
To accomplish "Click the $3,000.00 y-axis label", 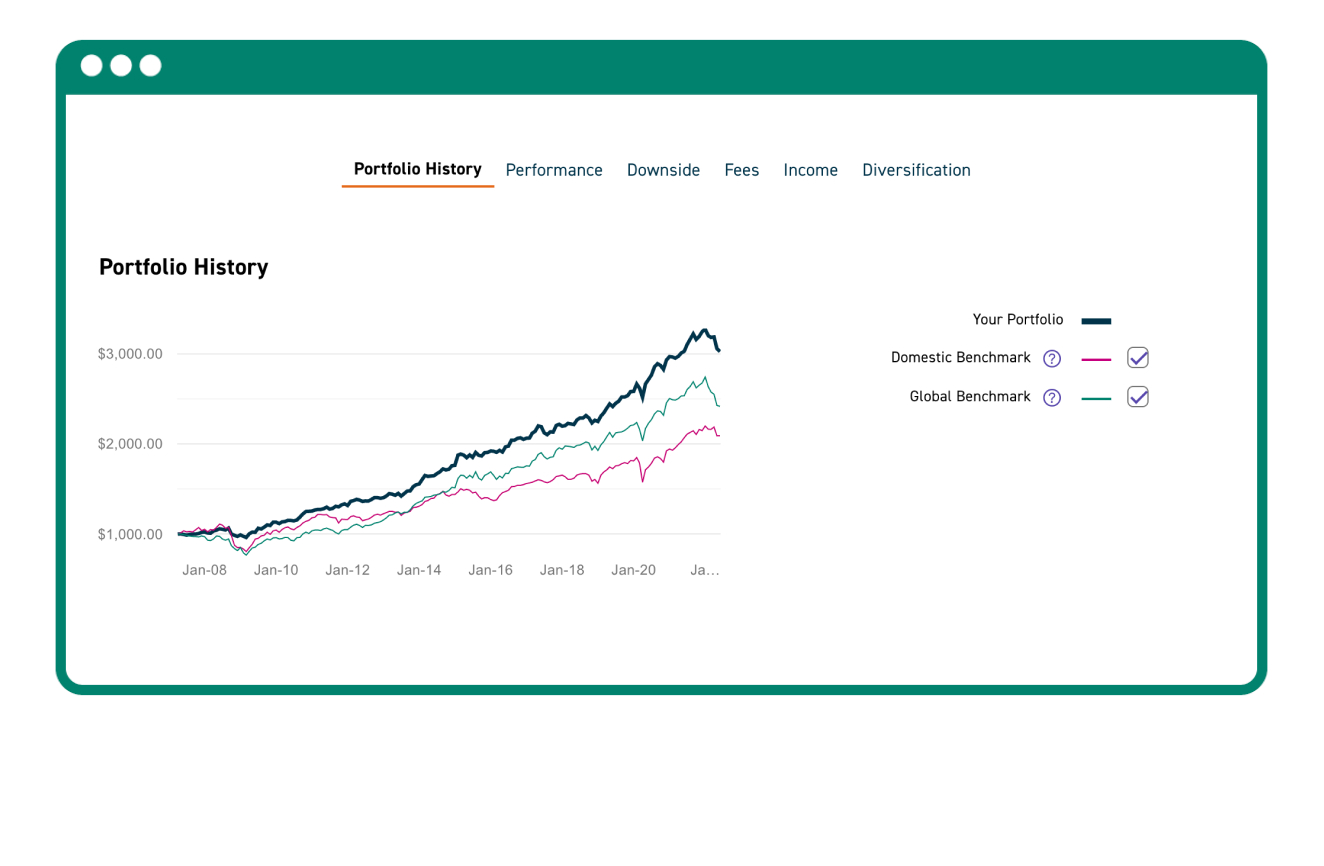I will point(130,353).
